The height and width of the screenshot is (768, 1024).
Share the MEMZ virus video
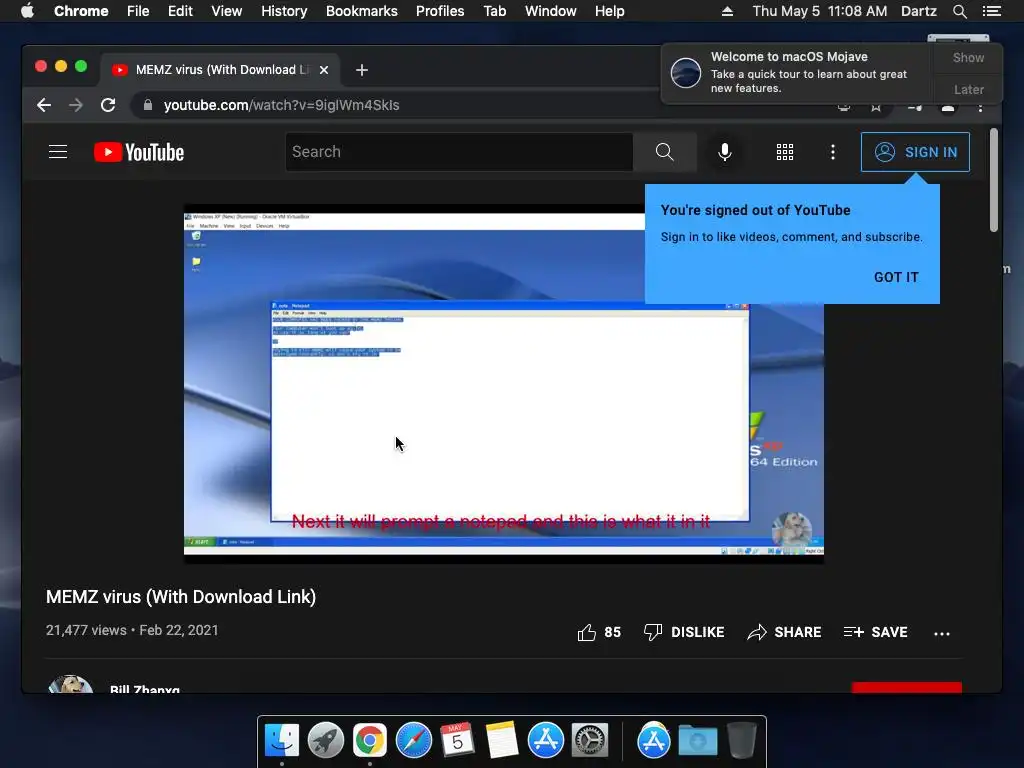click(784, 632)
